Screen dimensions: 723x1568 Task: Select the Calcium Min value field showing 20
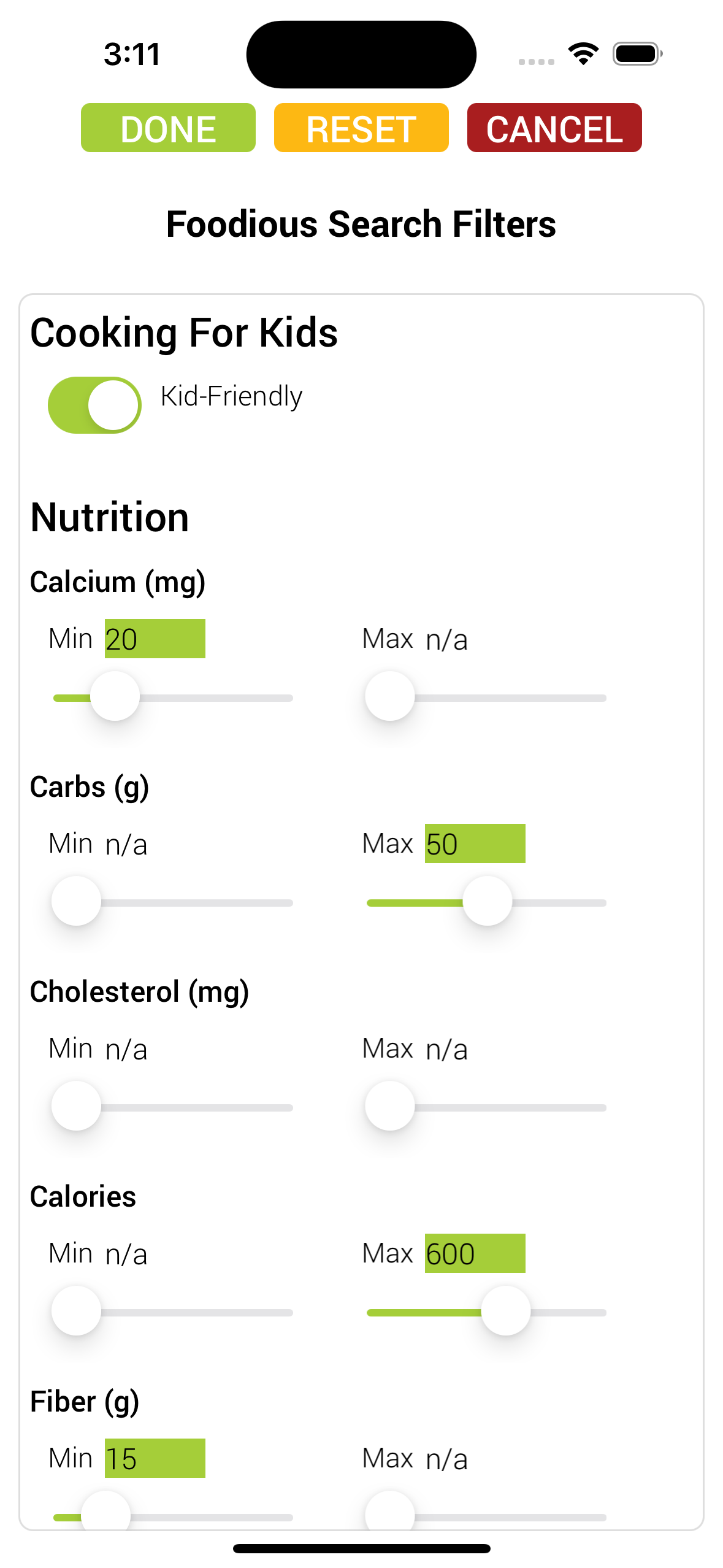[155, 639]
